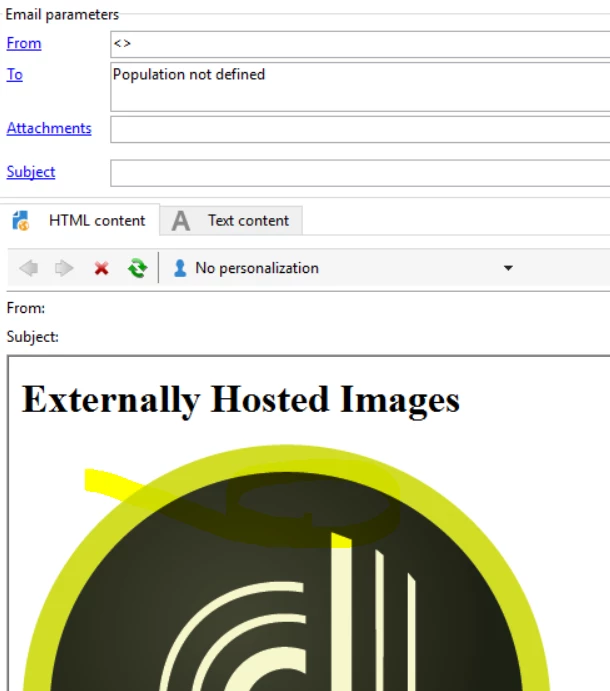Open the Subject link

(x=31, y=172)
